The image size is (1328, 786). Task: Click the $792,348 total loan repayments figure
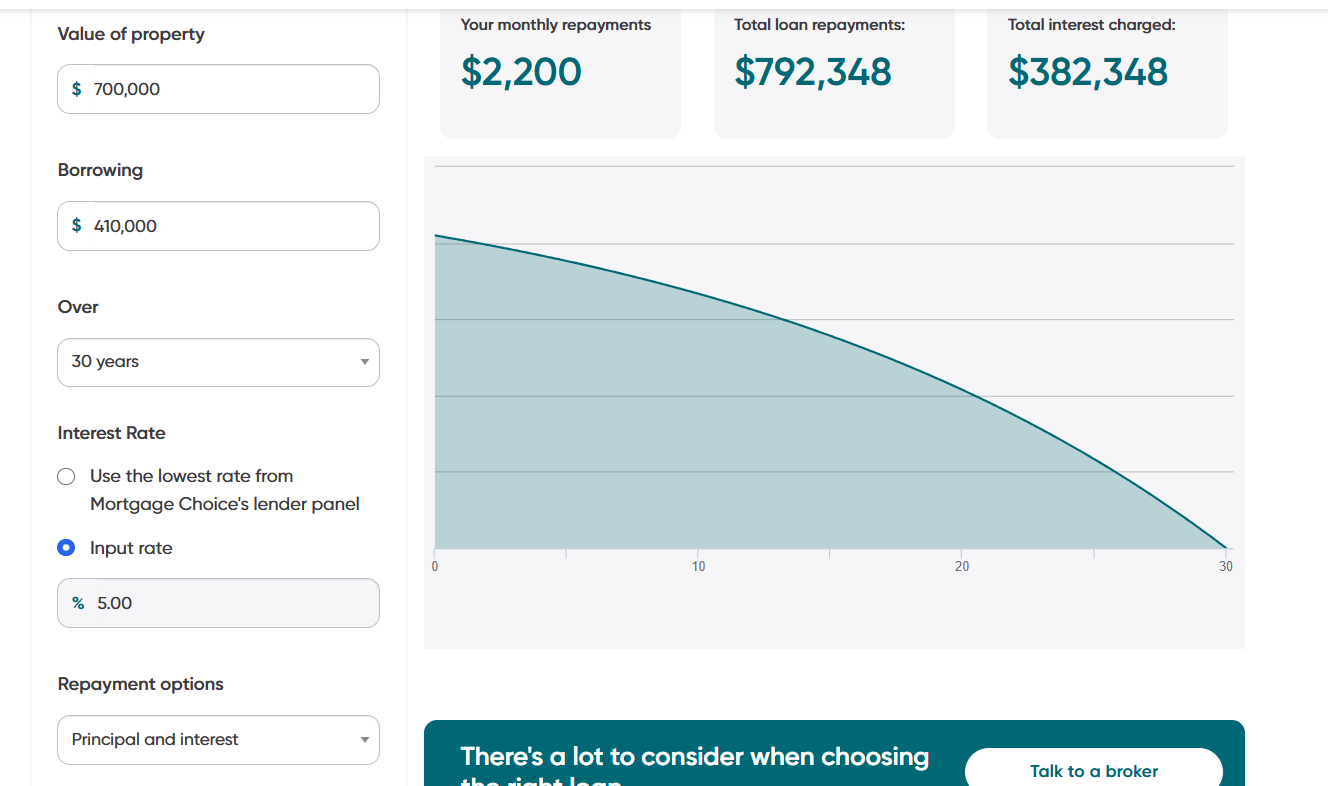[x=812, y=72]
